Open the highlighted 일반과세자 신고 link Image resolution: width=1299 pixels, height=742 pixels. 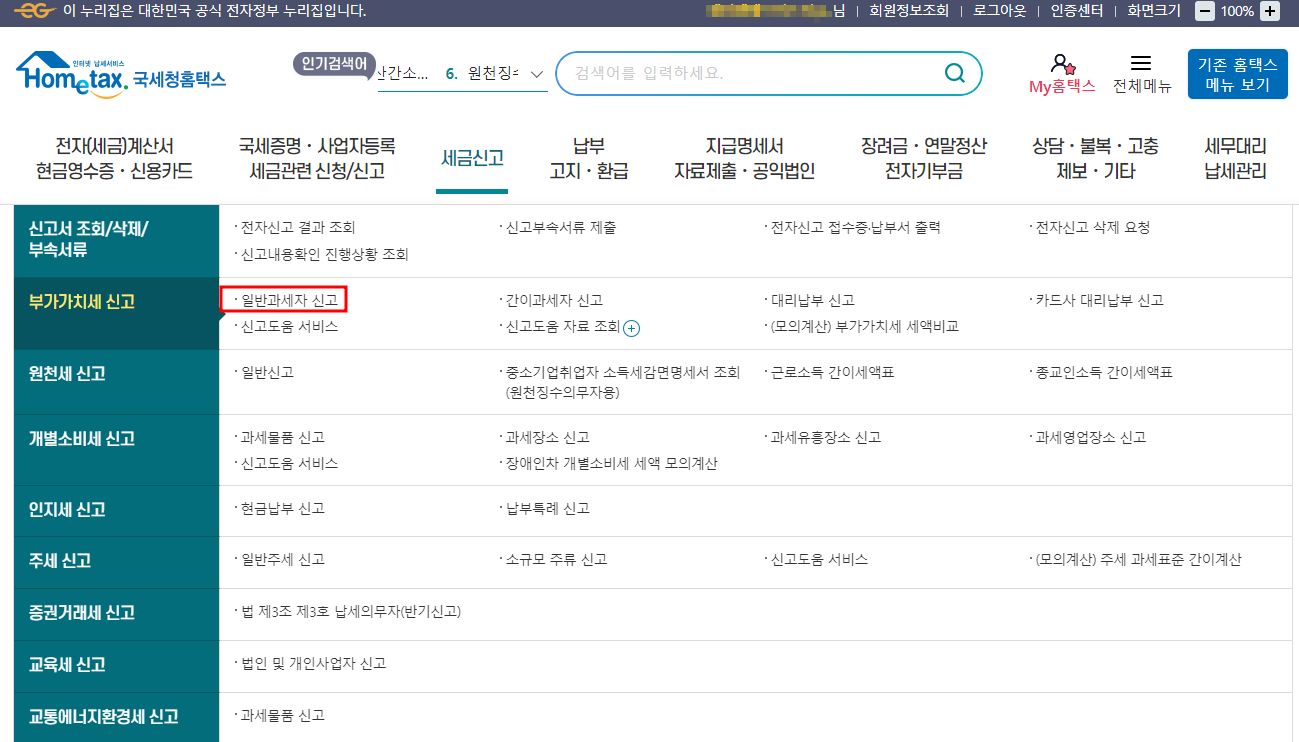pyautogui.click(x=289, y=299)
